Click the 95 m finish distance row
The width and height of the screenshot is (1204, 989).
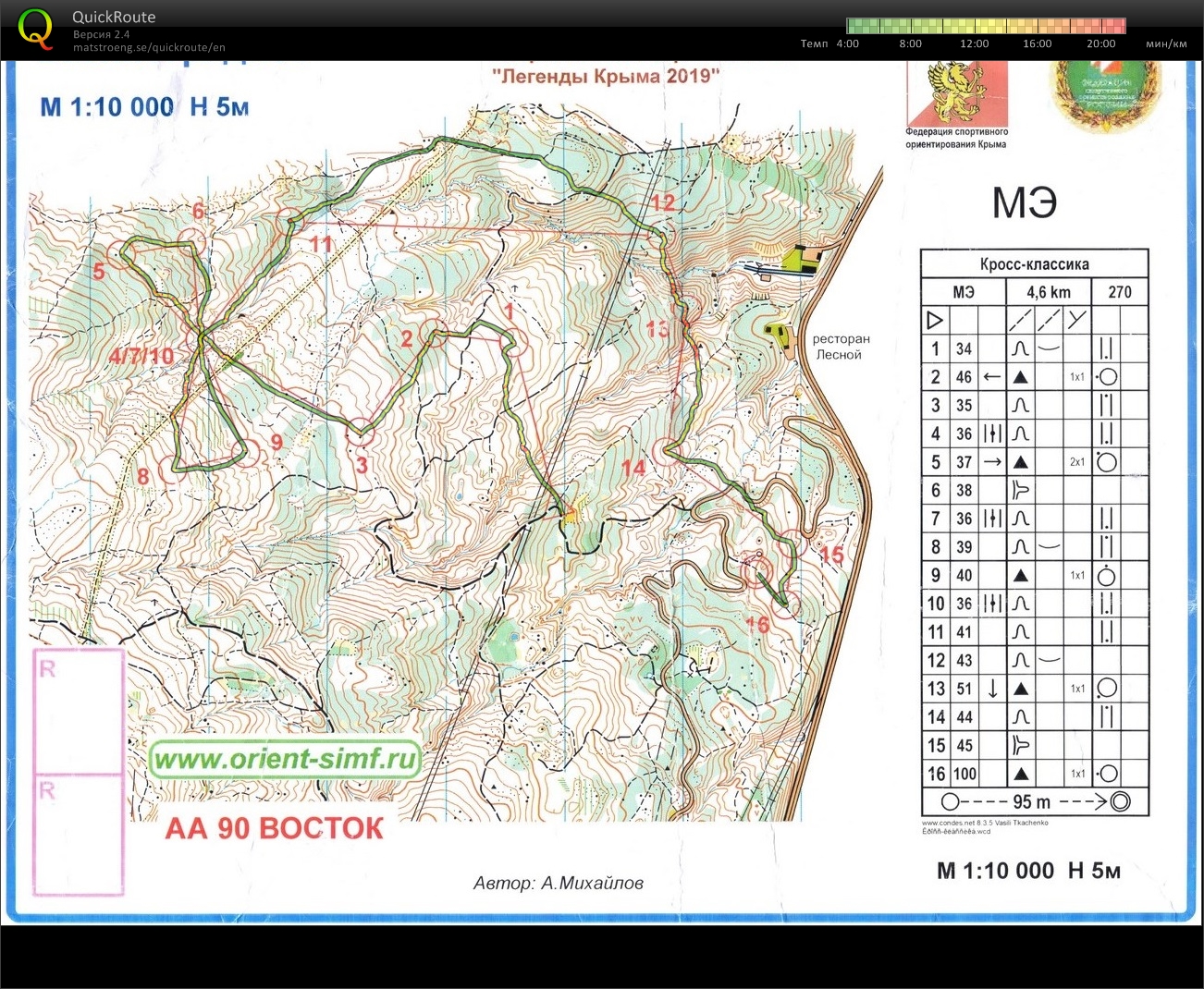click(1034, 801)
